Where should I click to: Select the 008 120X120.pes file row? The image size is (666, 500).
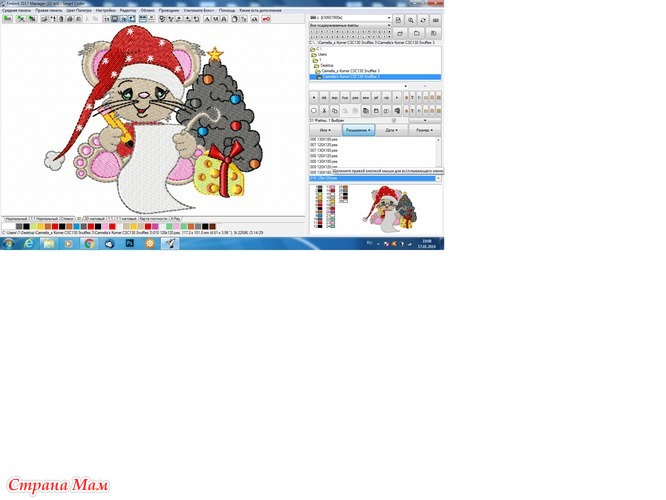pos(324,156)
